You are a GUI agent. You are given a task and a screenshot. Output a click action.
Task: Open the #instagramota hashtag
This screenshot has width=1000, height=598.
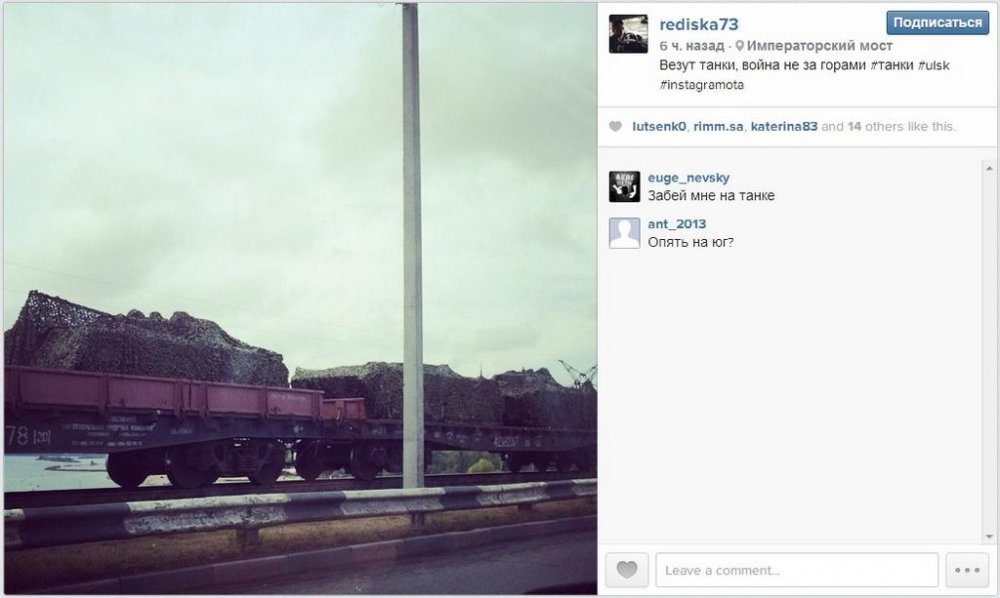pos(702,84)
